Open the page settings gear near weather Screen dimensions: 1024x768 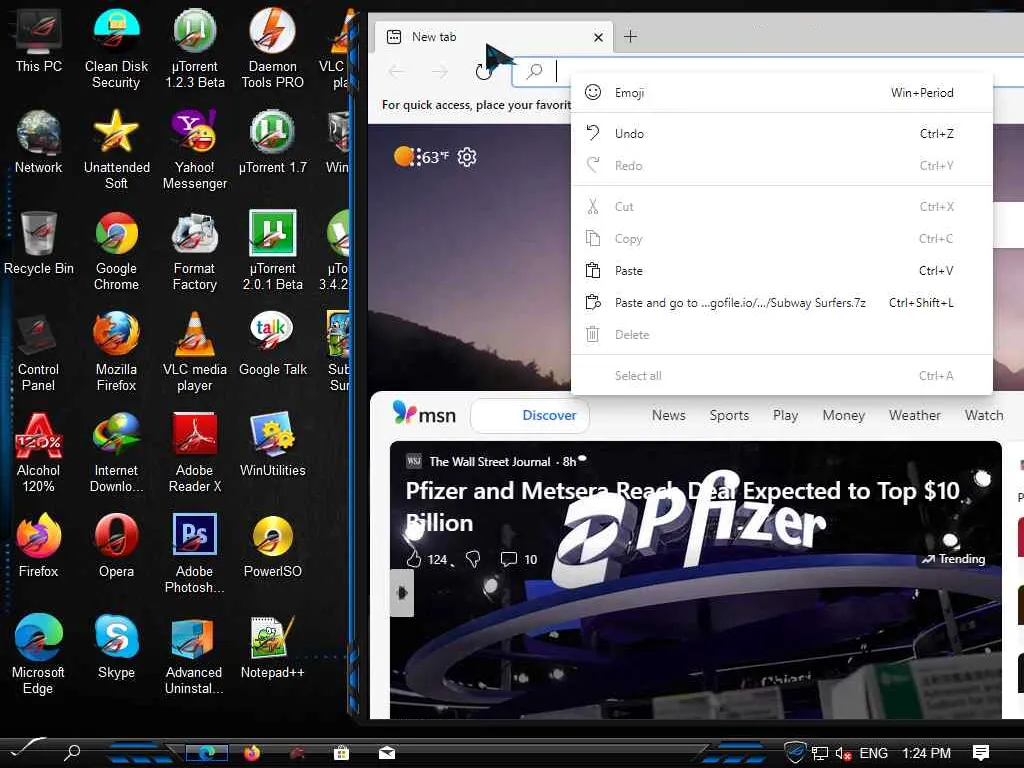tap(467, 157)
